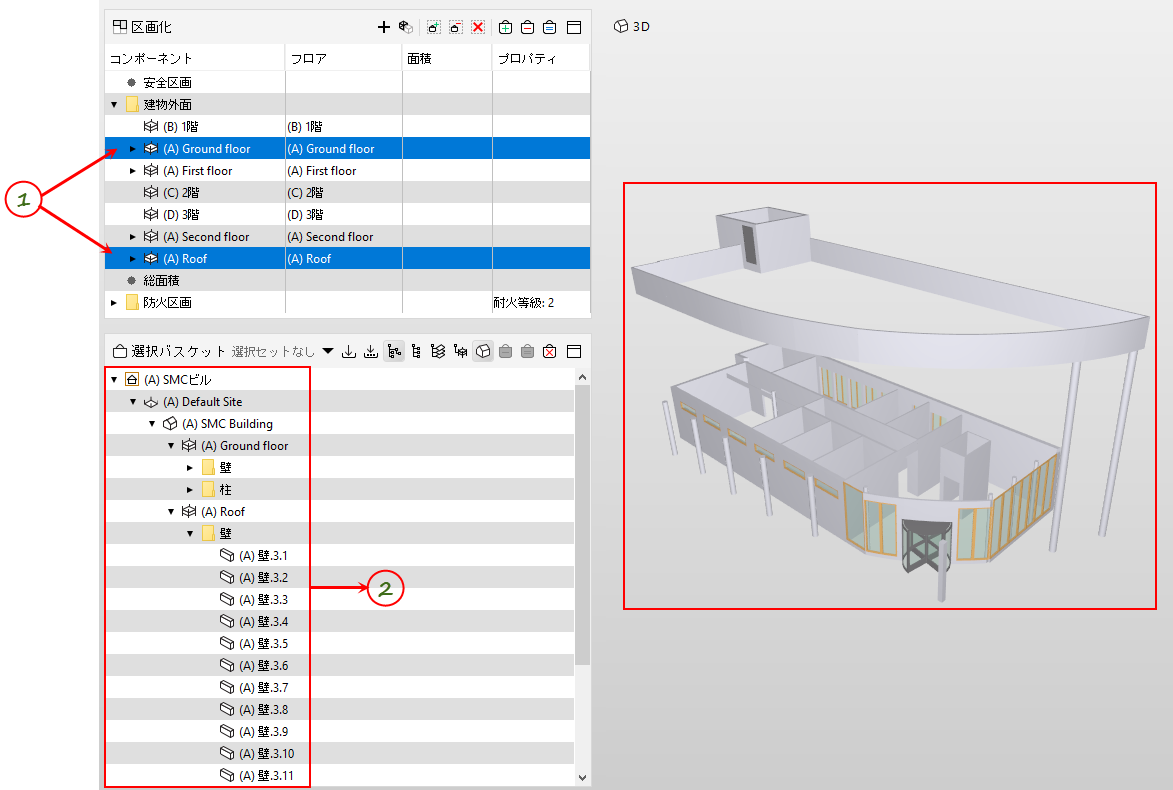Image resolution: width=1173 pixels, height=790 pixels.
Task: Click second download icon with dotted tray
Action: 370,351
